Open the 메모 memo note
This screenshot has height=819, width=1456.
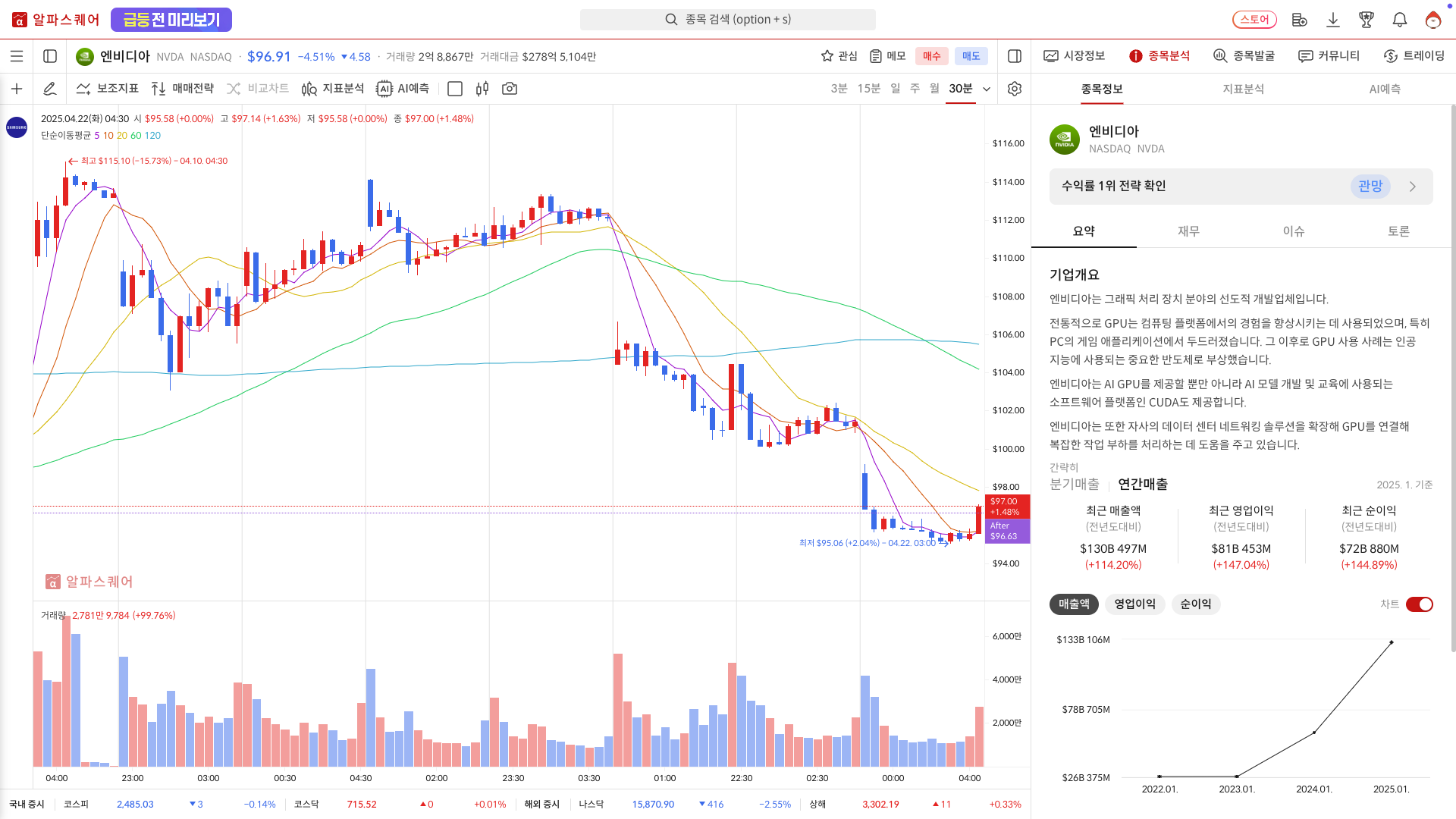888,56
